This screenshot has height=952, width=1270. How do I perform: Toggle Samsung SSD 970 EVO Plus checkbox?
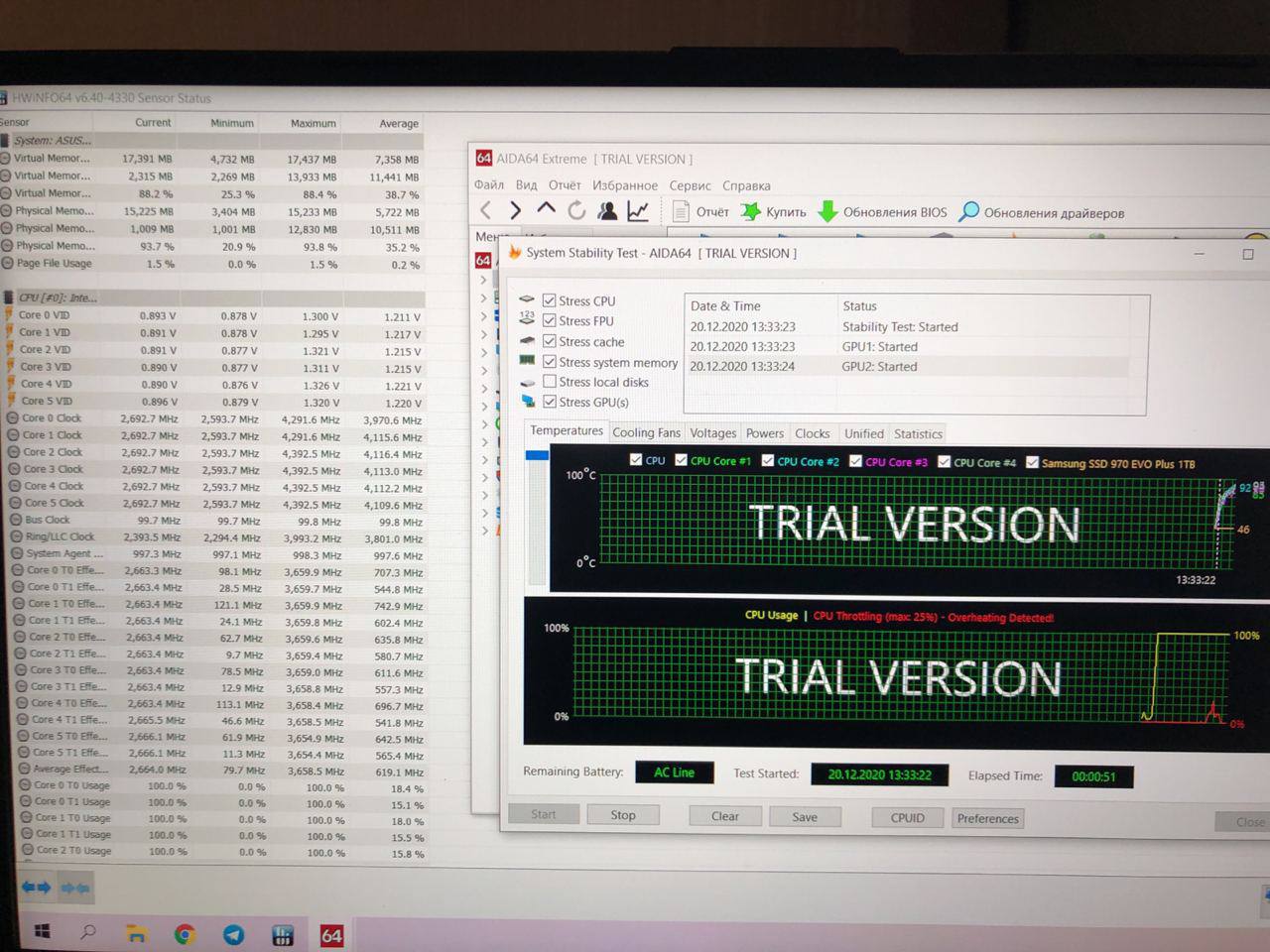coord(1032,462)
